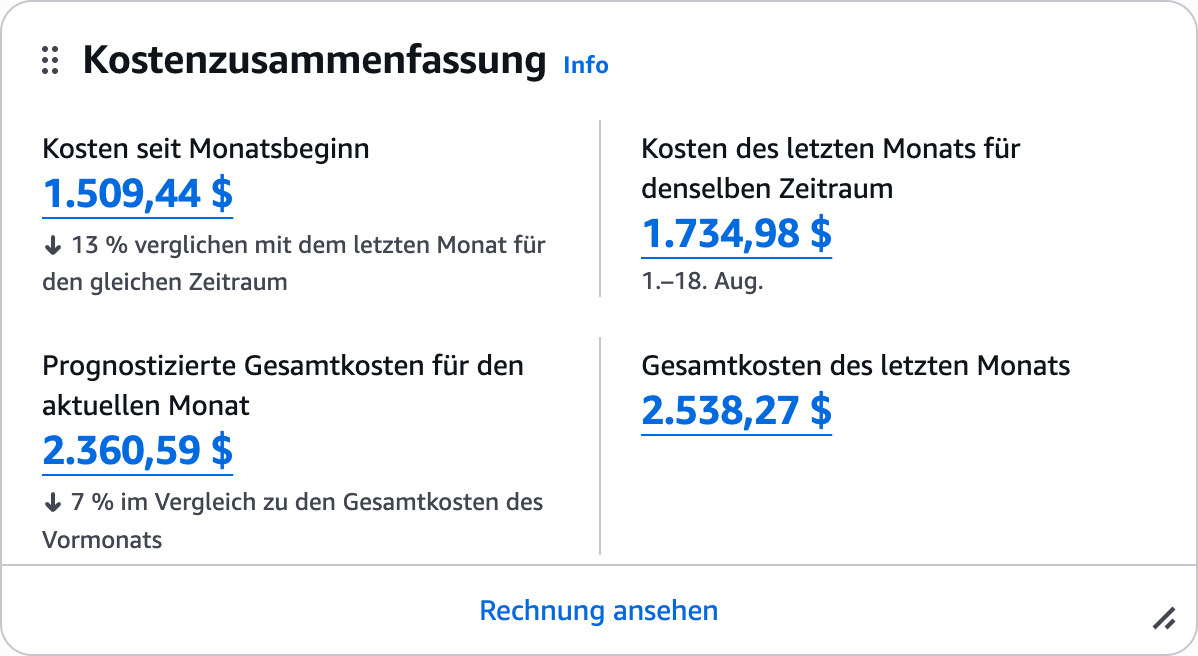The width and height of the screenshot is (1198, 656).
Task: Click the drag handle dots beside Kostenzusammenfassung
Action: point(50,62)
